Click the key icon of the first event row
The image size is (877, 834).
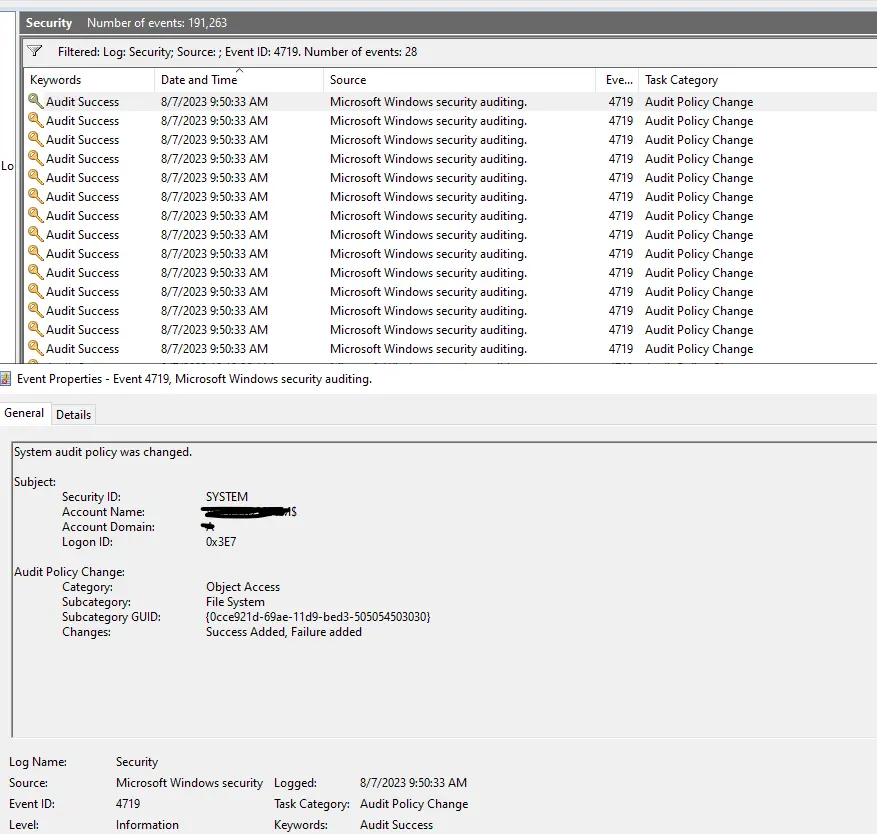coord(36,101)
